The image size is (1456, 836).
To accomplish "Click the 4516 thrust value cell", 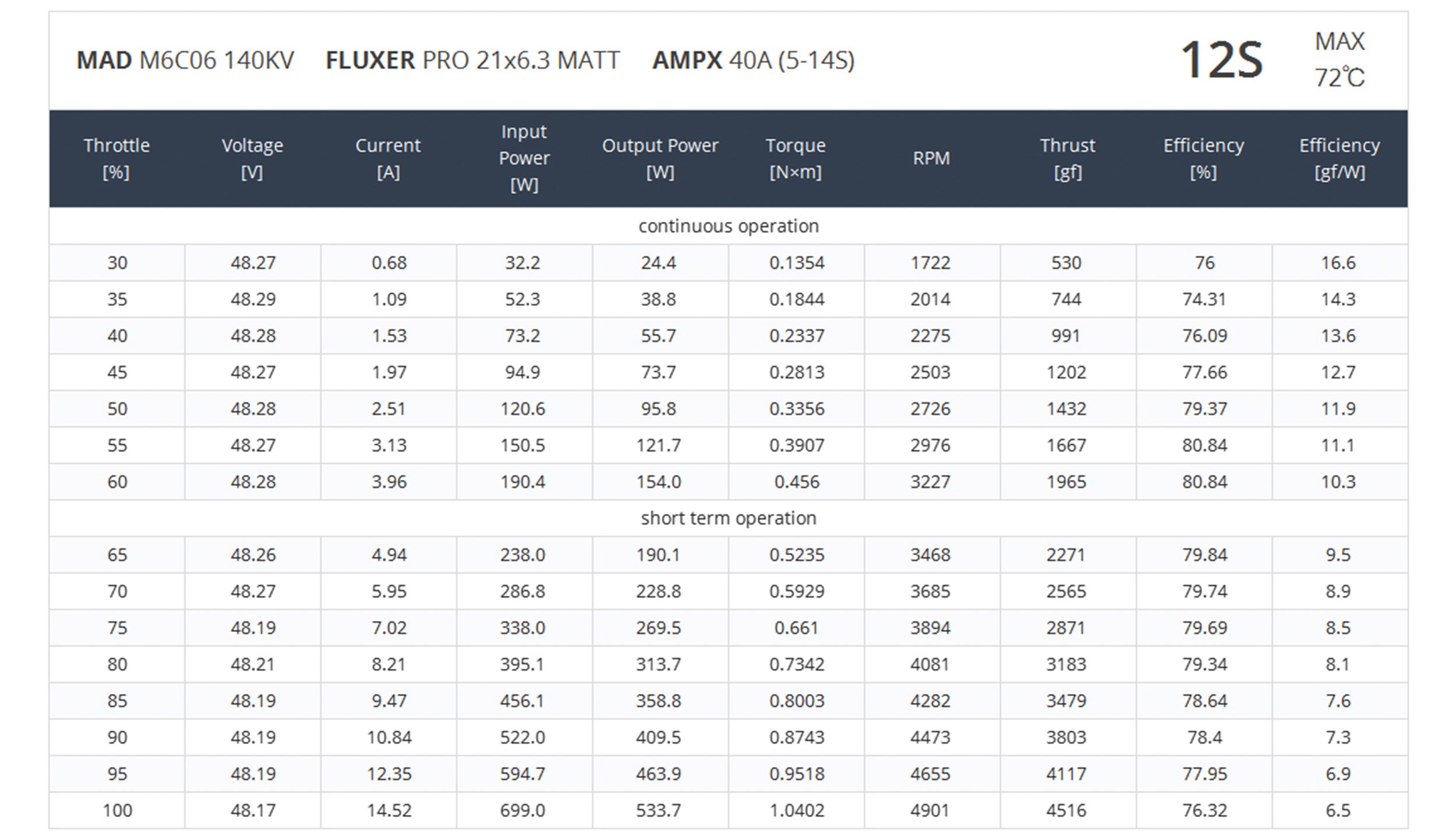I will pos(1066,810).
